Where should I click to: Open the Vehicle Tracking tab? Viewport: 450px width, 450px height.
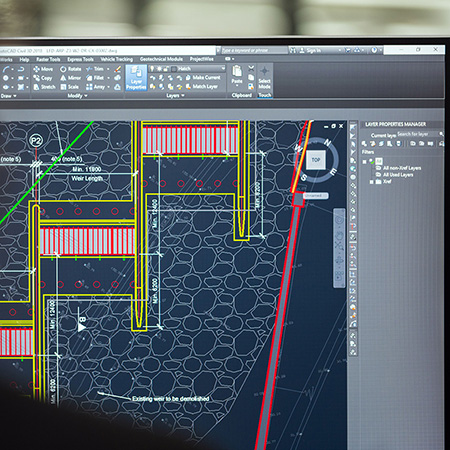coord(117,59)
